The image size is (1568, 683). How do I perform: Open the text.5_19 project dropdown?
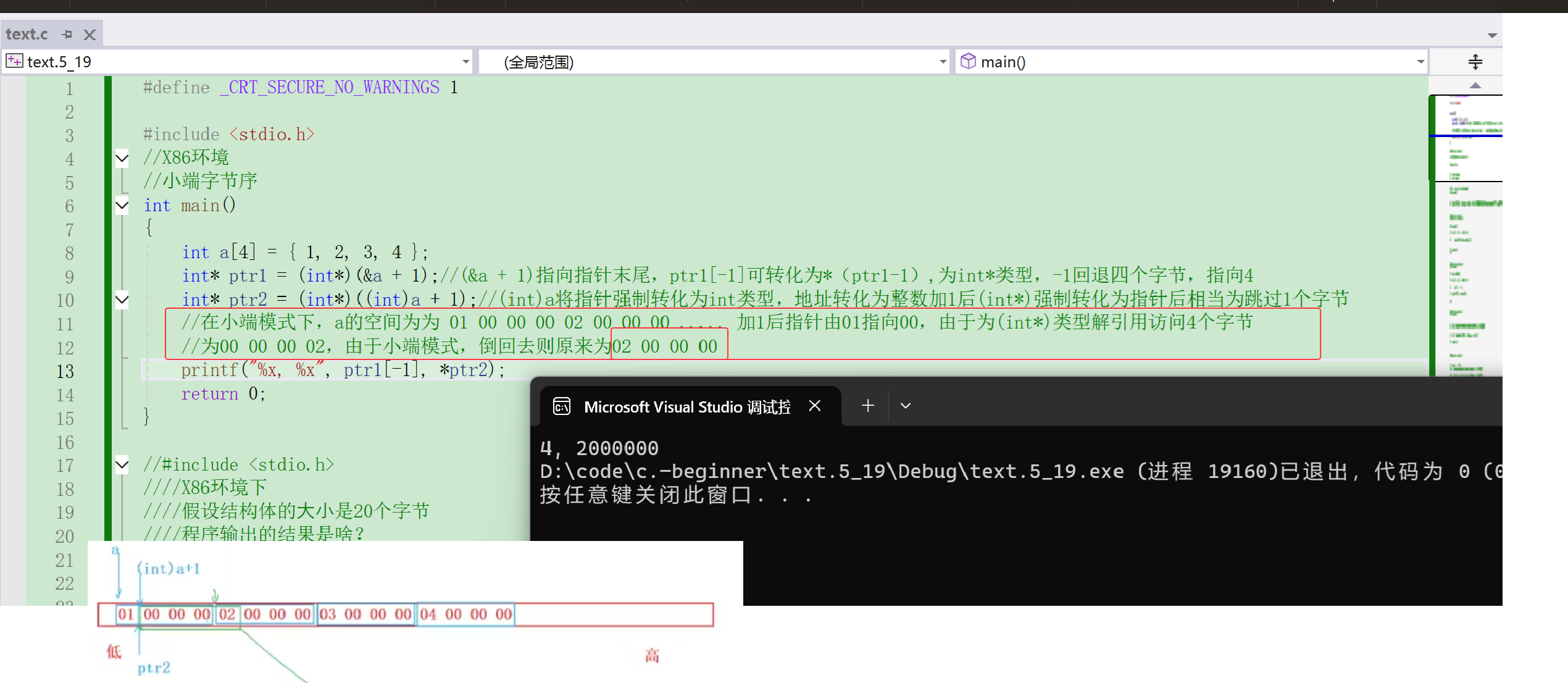click(x=465, y=62)
